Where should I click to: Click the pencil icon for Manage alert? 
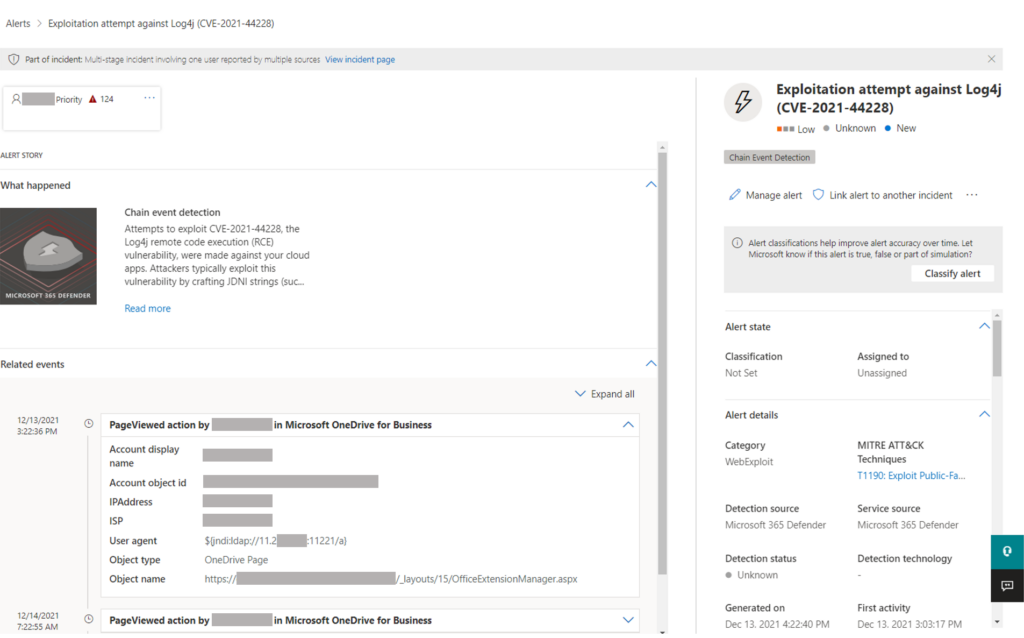(x=737, y=195)
